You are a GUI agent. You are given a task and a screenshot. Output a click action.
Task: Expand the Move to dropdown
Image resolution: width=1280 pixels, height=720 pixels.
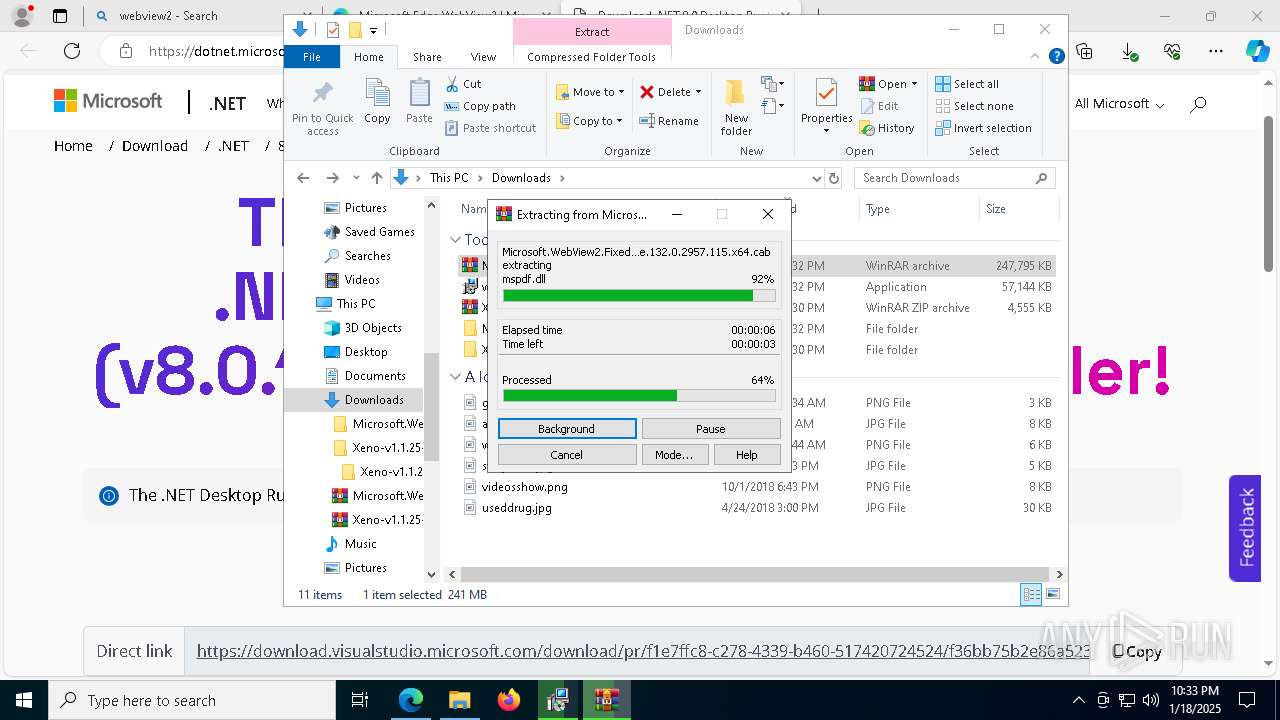click(x=621, y=92)
